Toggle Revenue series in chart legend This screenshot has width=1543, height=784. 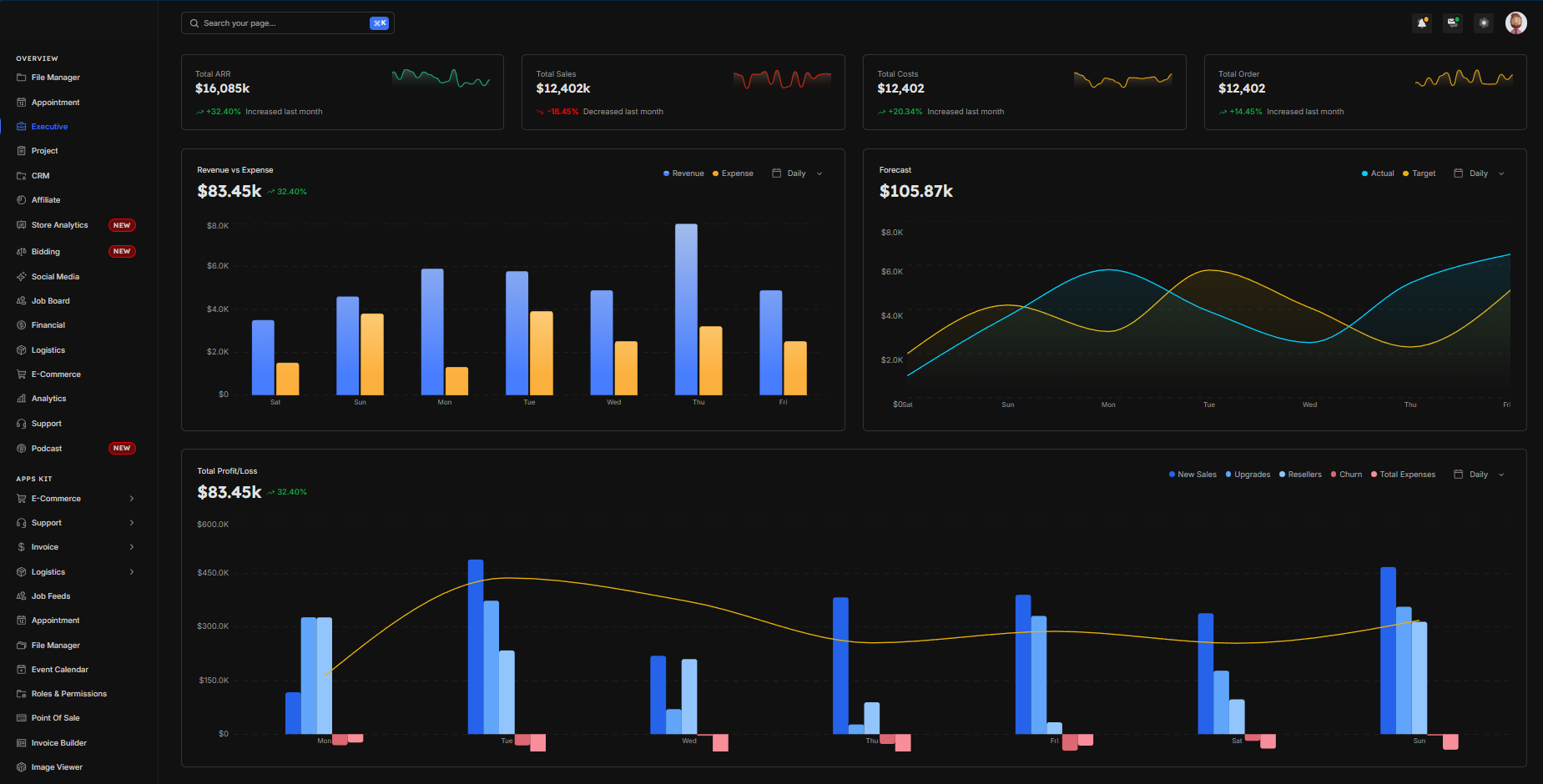[683, 173]
